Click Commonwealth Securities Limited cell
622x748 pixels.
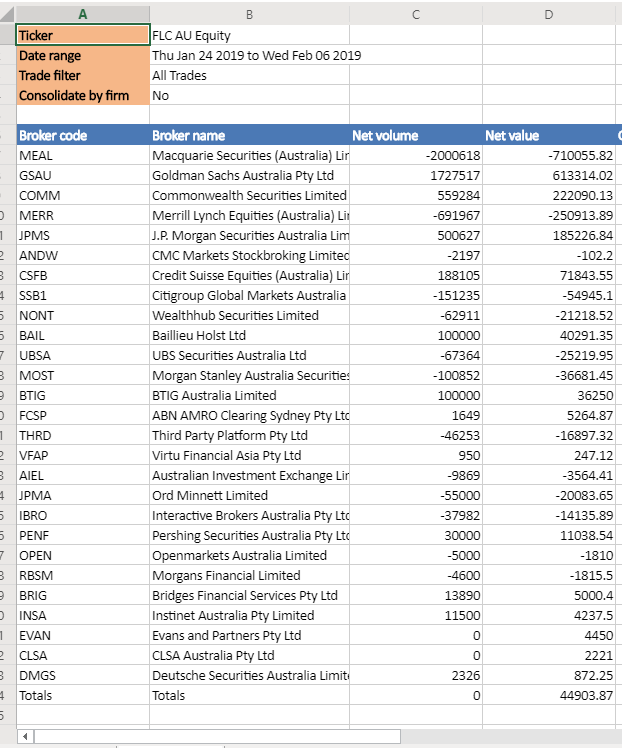pyautogui.click(x=249, y=196)
